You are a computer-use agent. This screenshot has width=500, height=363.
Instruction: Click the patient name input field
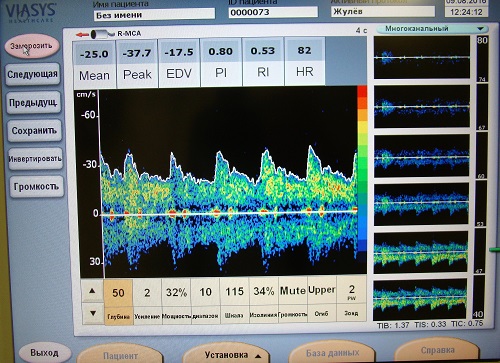point(154,14)
